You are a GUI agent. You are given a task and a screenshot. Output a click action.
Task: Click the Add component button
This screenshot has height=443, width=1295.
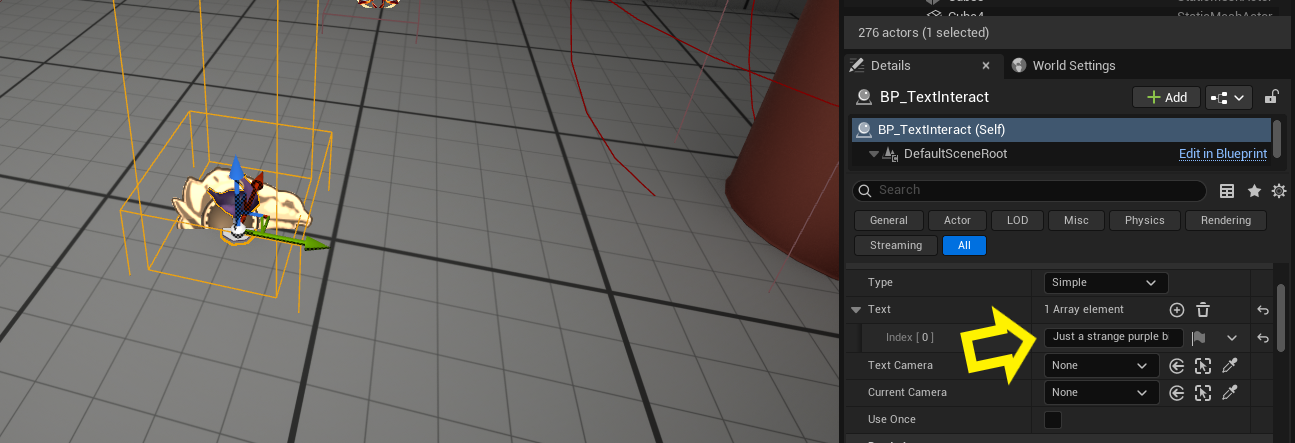tap(1166, 97)
